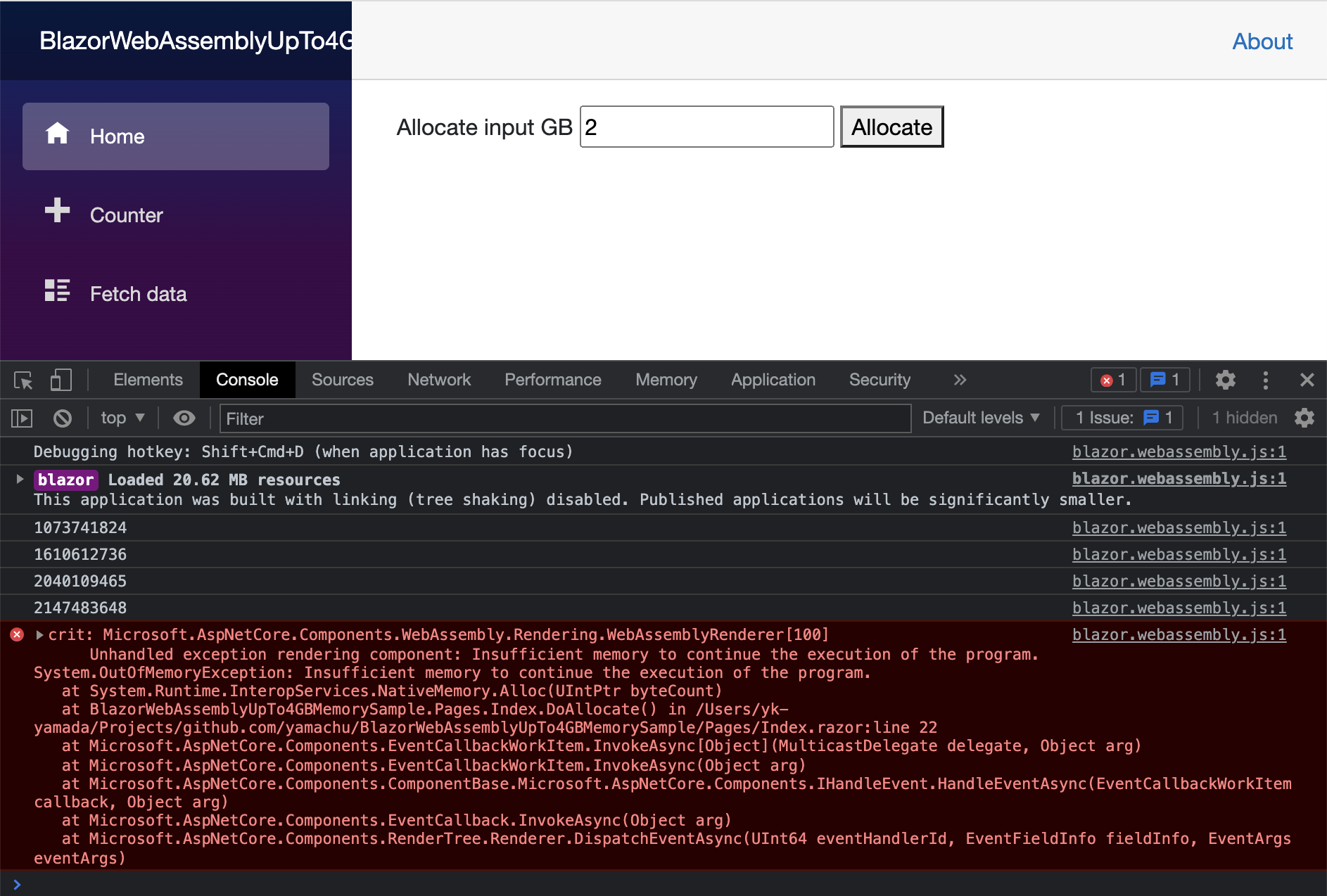Open source link for 2040109465 log
This screenshot has height=896, width=1327.
coord(1179,581)
